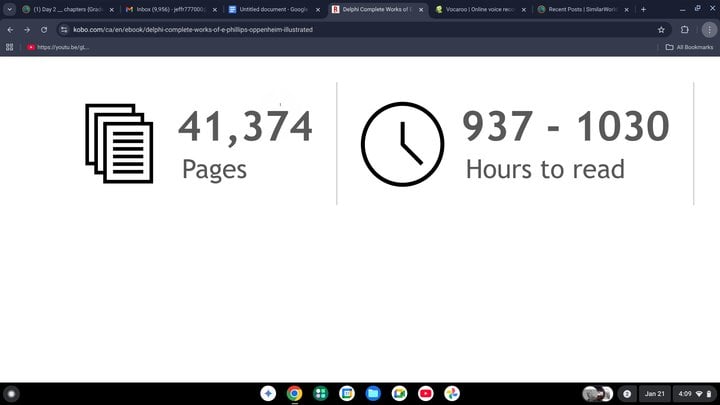Open Chrome three-dot menu
Image resolution: width=720 pixels, height=405 pixels.
[x=709, y=30]
